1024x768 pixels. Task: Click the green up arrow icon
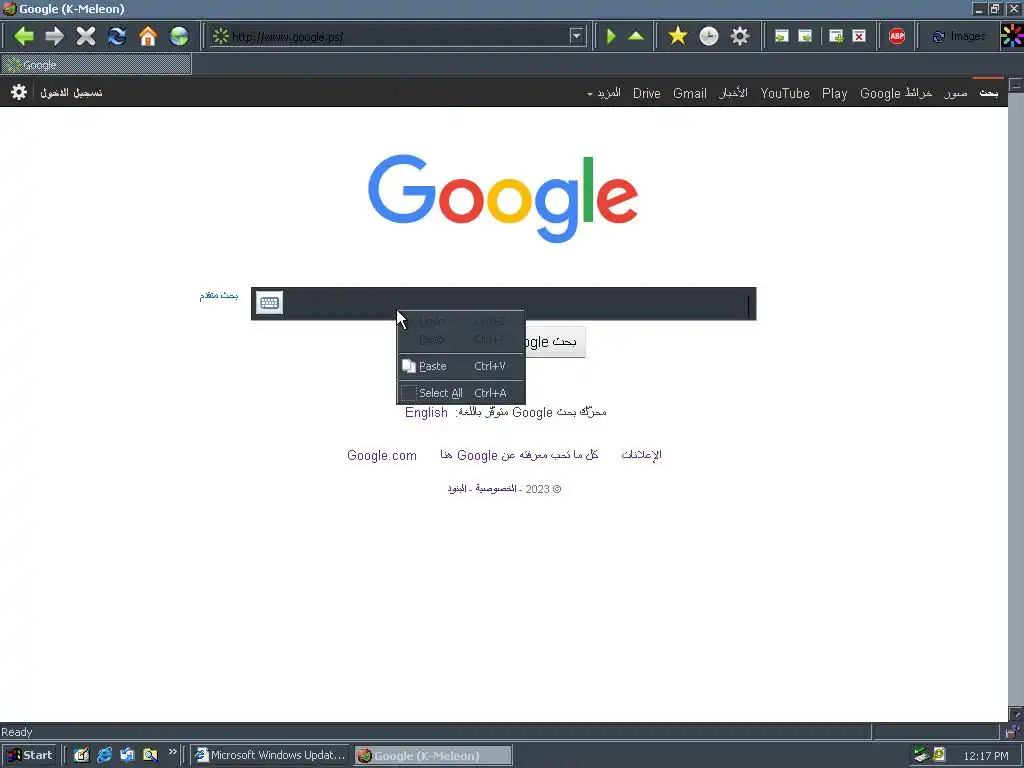pos(636,36)
